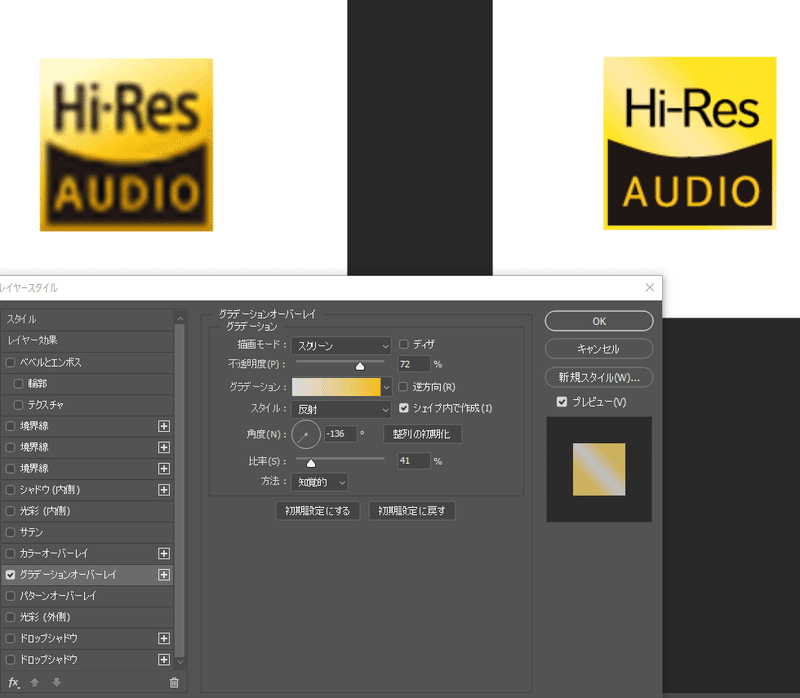
Task: Click the 整列の初期化 button
Action: tap(422, 435)
